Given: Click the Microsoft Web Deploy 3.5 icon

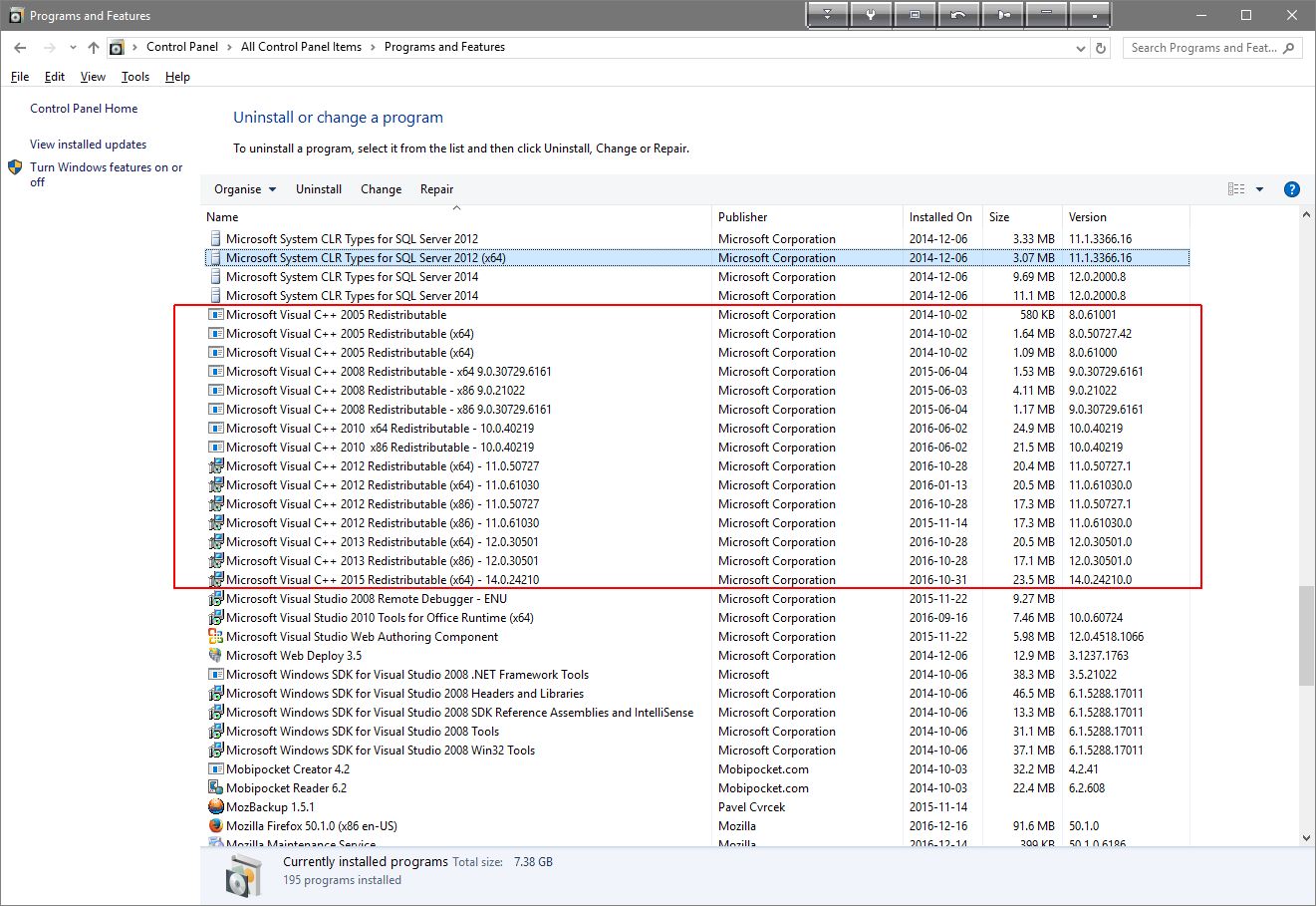Looking at the screenshot, I should [216, 656].
